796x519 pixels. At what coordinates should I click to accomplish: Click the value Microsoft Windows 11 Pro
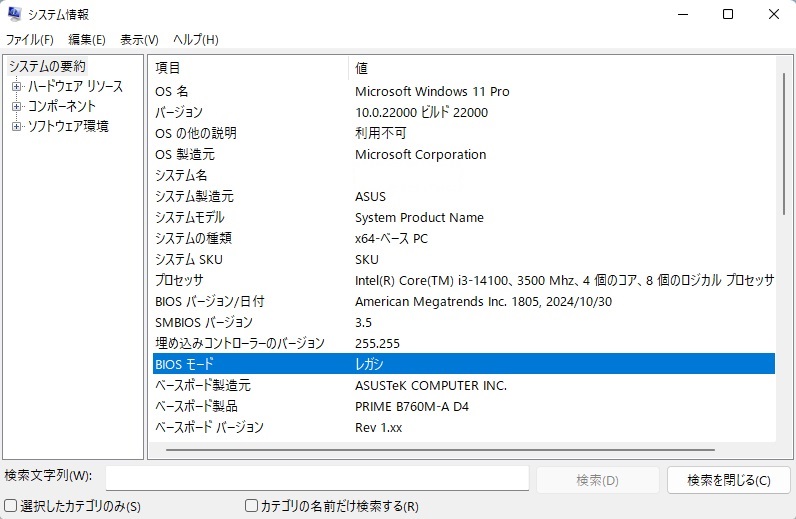point(432,91)
